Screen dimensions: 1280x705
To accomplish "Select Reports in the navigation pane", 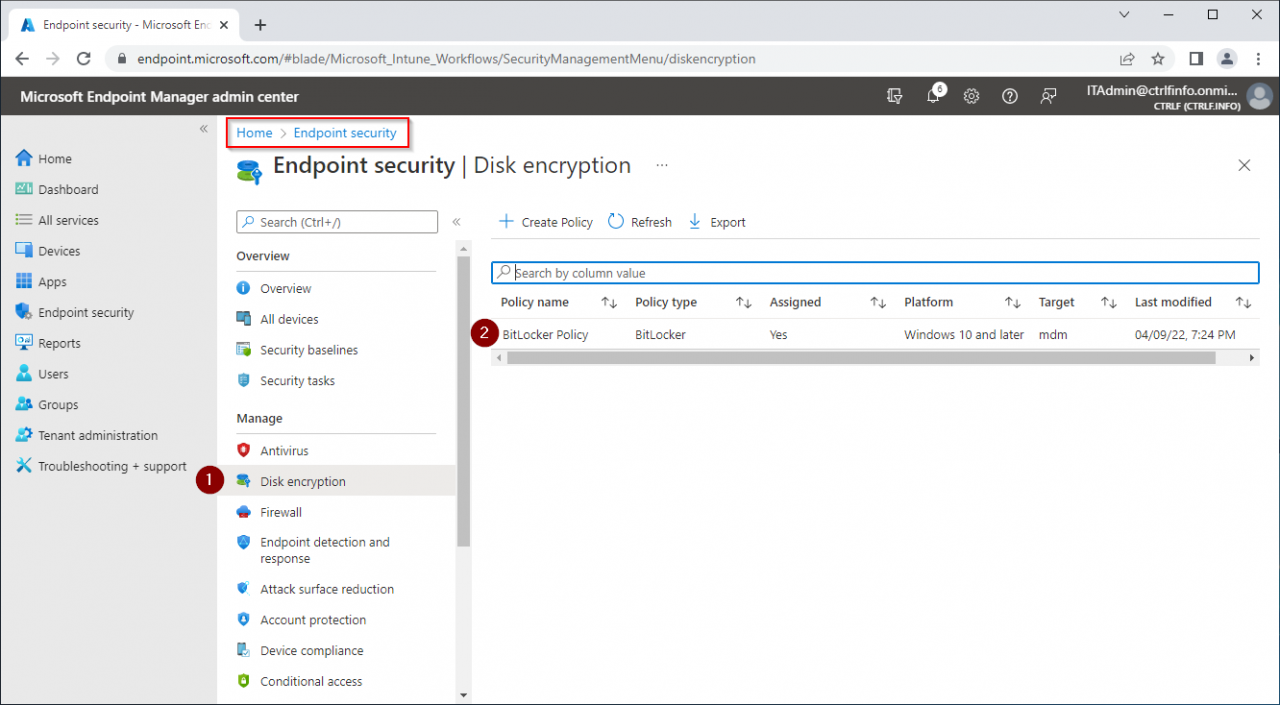I will tap(59, 342).
